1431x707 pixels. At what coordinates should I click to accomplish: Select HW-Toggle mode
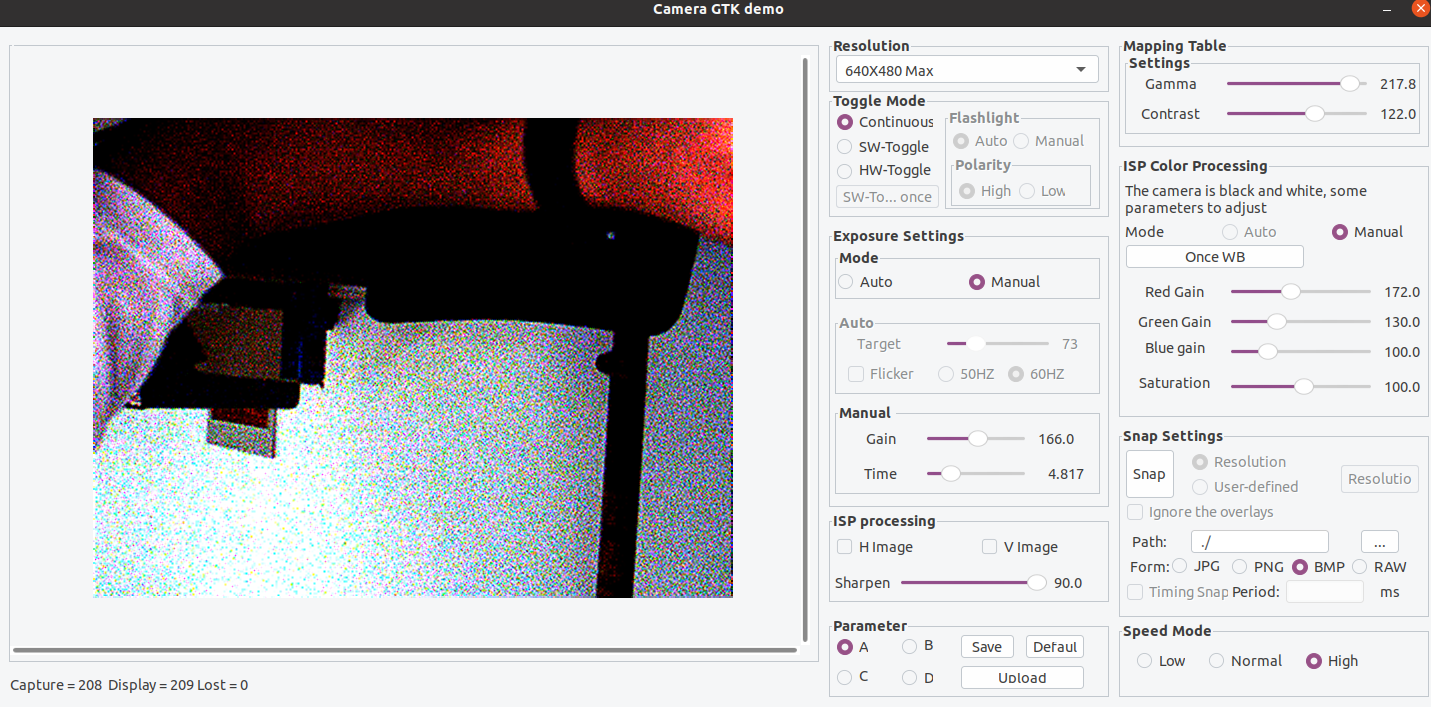884,171
